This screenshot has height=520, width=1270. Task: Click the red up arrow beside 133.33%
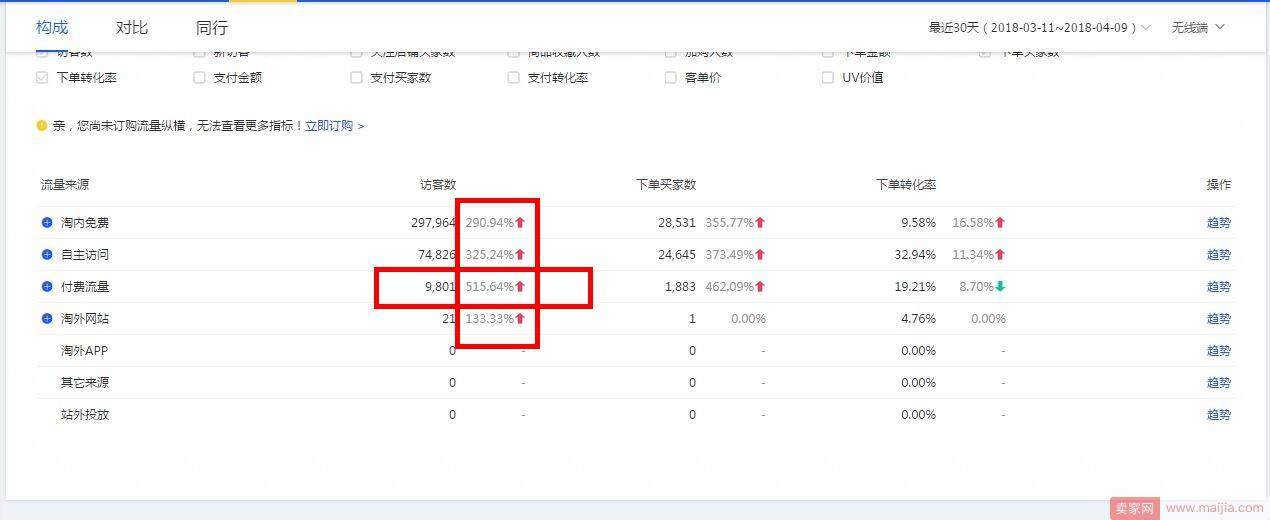click(x=520, y=319)
